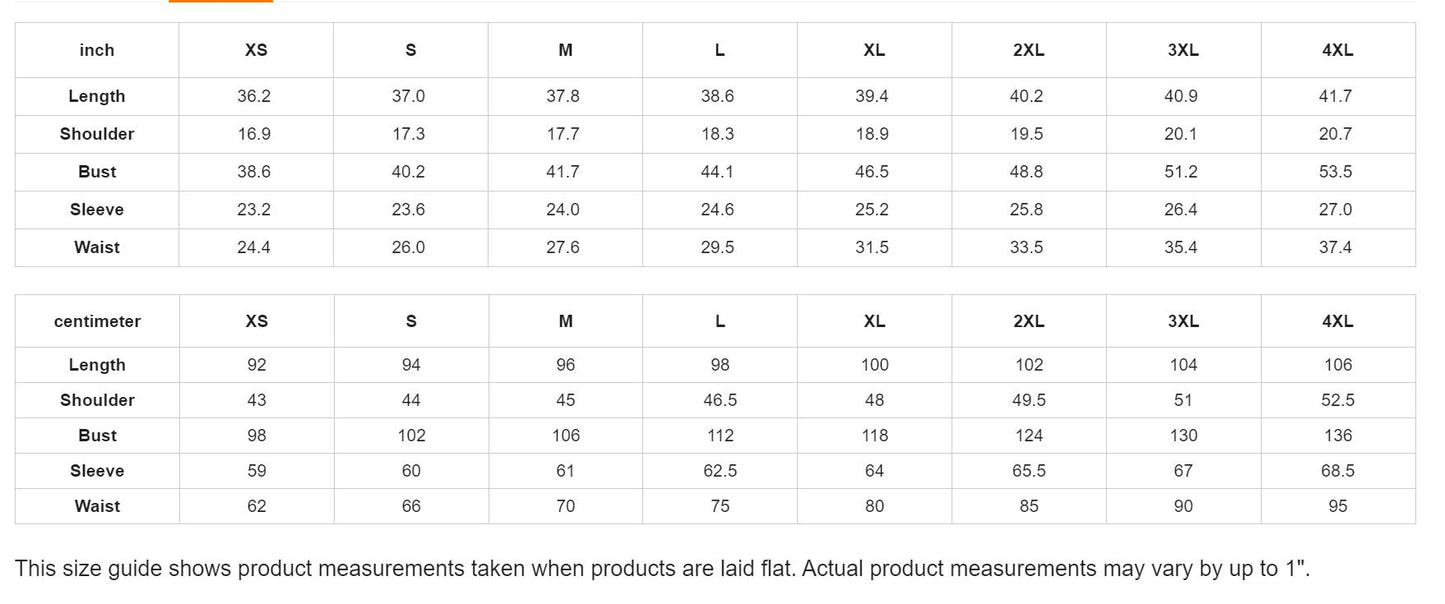Click Waist value 95 for 4XL
This screenshot has height=604, width=1445.
1338,506
